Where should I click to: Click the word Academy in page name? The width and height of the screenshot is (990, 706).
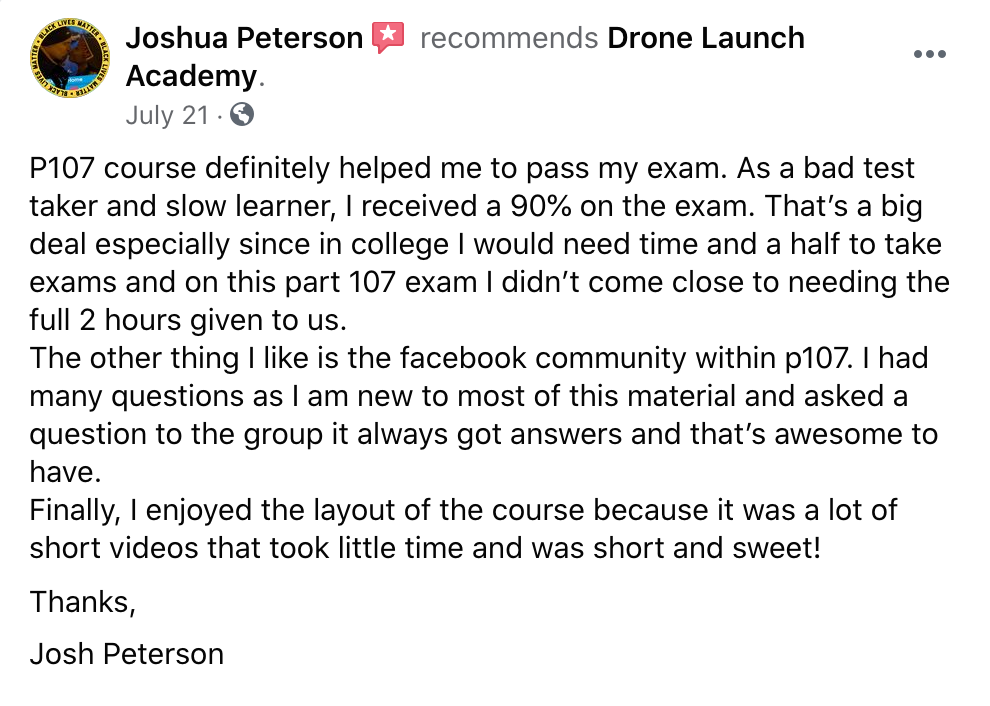191,76
